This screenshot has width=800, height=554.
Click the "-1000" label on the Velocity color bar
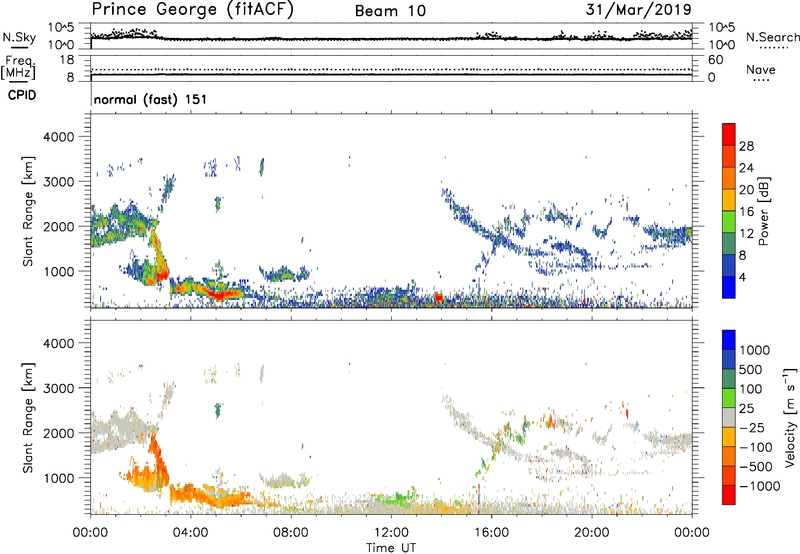[x=760, y=486]
